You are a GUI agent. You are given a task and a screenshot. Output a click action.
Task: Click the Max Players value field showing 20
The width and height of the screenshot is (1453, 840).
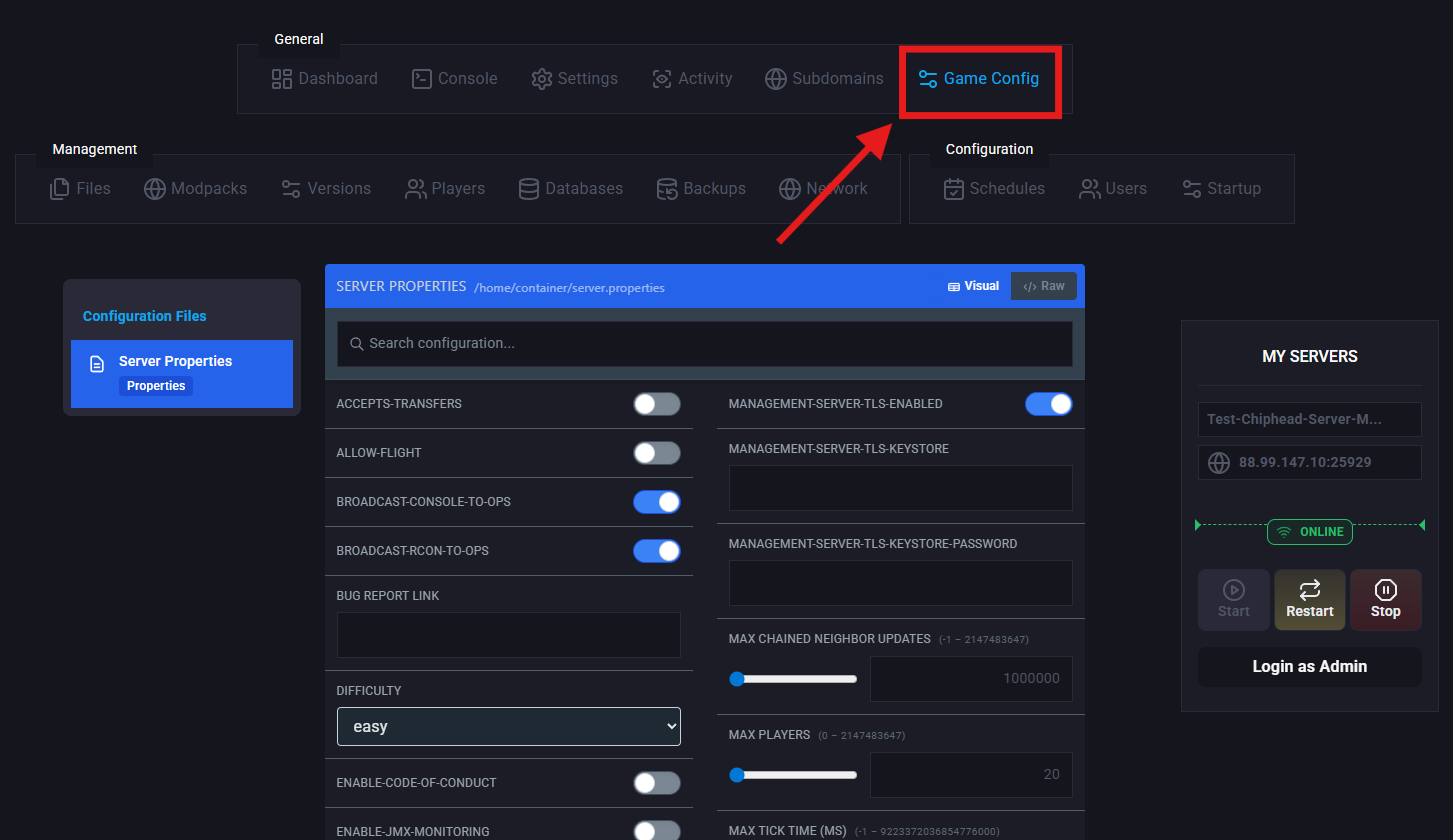click(972, 775)
